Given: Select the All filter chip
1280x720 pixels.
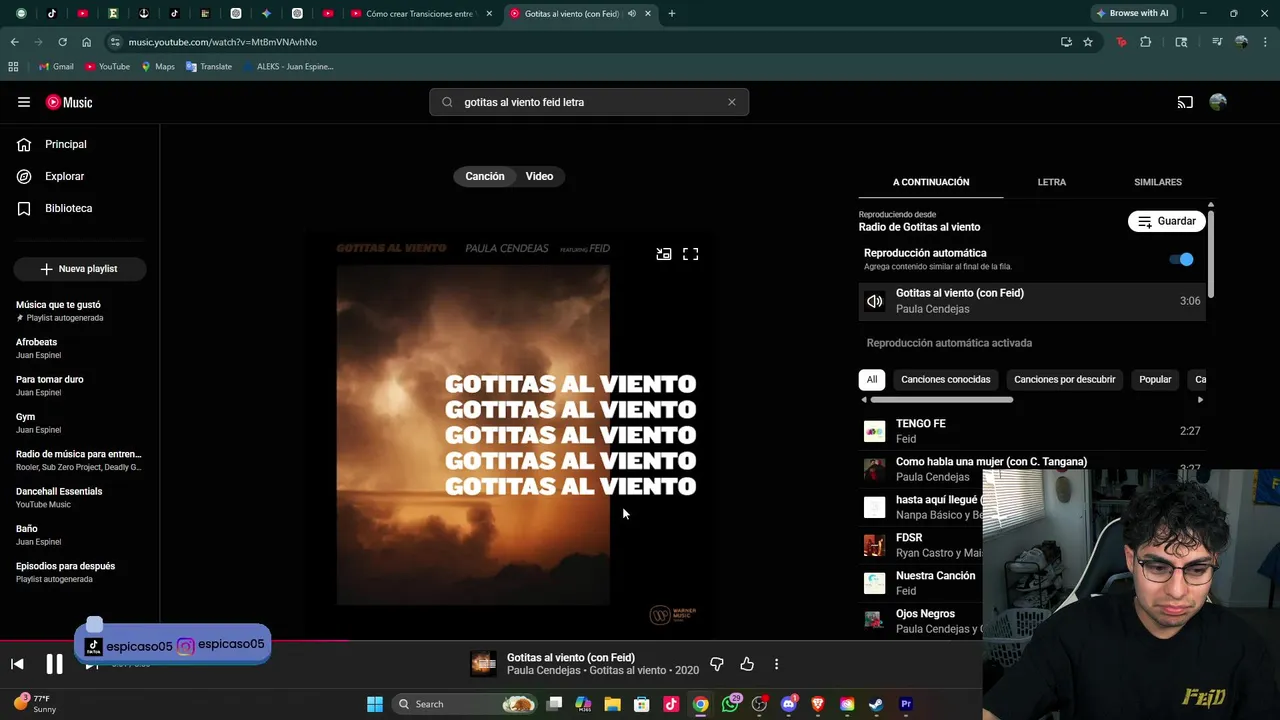Looking at the screenshot, I should (x=872, y=380).
